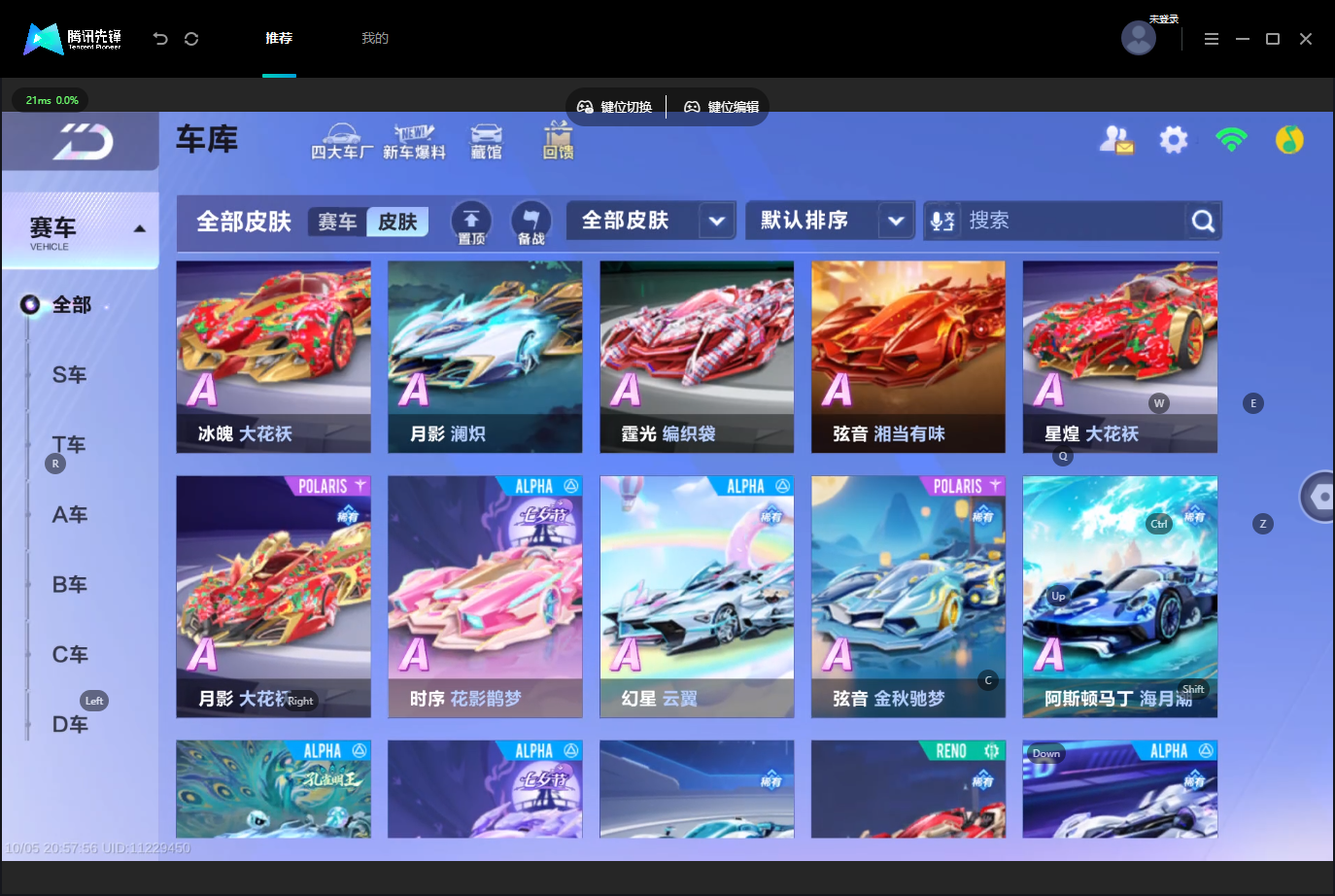The height and width of the screenshot is (896, 1335).
Task: Select the A车 category
Action: [69, 515]
